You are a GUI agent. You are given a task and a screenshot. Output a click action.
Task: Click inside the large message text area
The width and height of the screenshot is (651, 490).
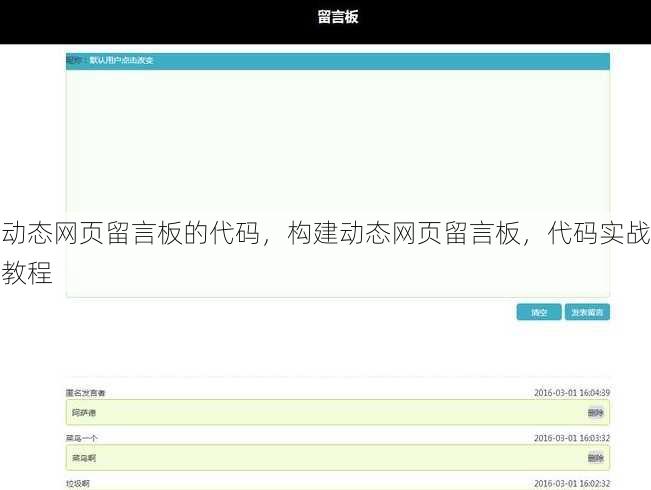pyautogui.click(x=338, y=183)
